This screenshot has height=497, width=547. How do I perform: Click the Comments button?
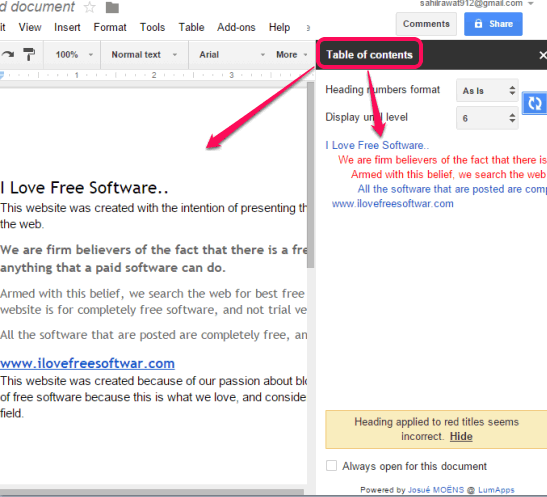click(x=426, y=24)
